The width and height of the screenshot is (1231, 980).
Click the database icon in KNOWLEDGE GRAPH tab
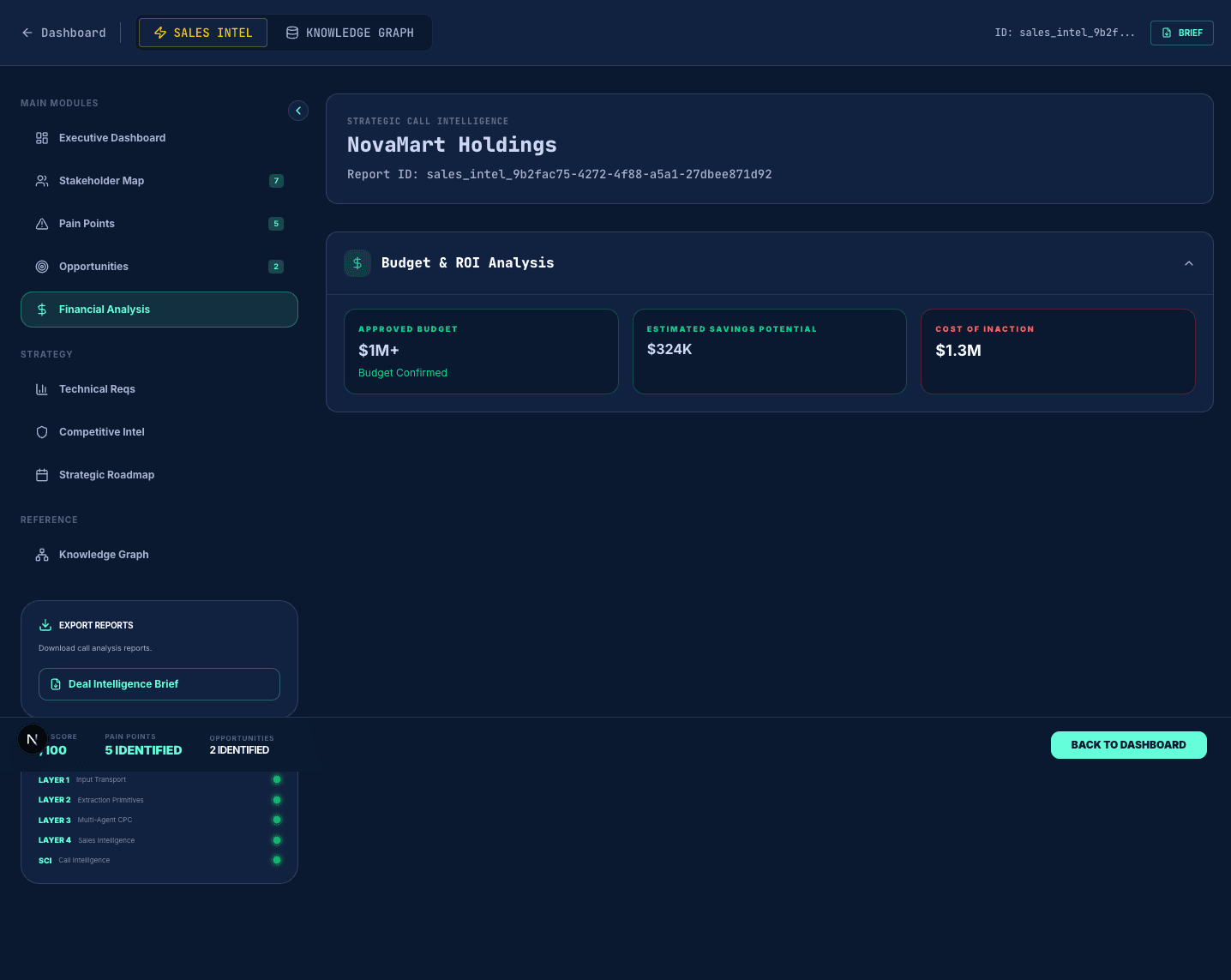(292, 33)
